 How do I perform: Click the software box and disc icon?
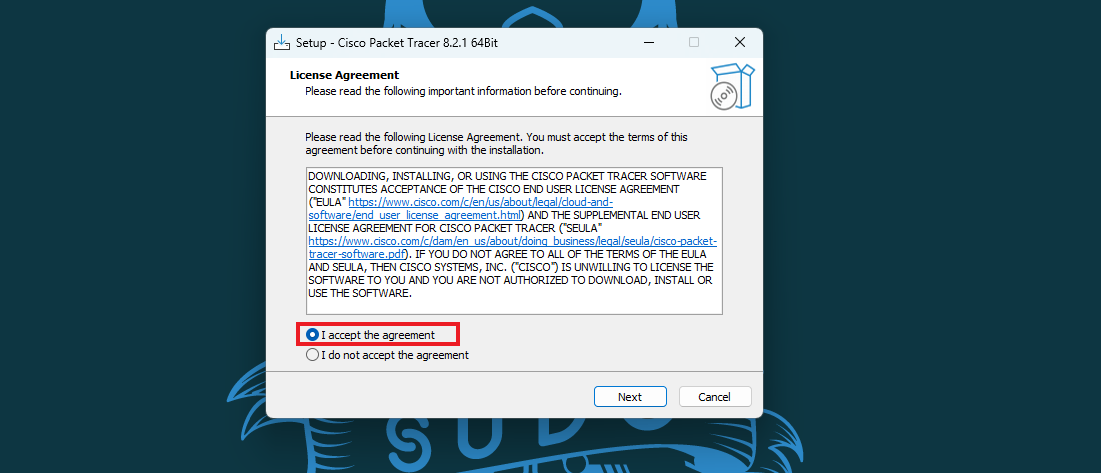click(732, 86)
